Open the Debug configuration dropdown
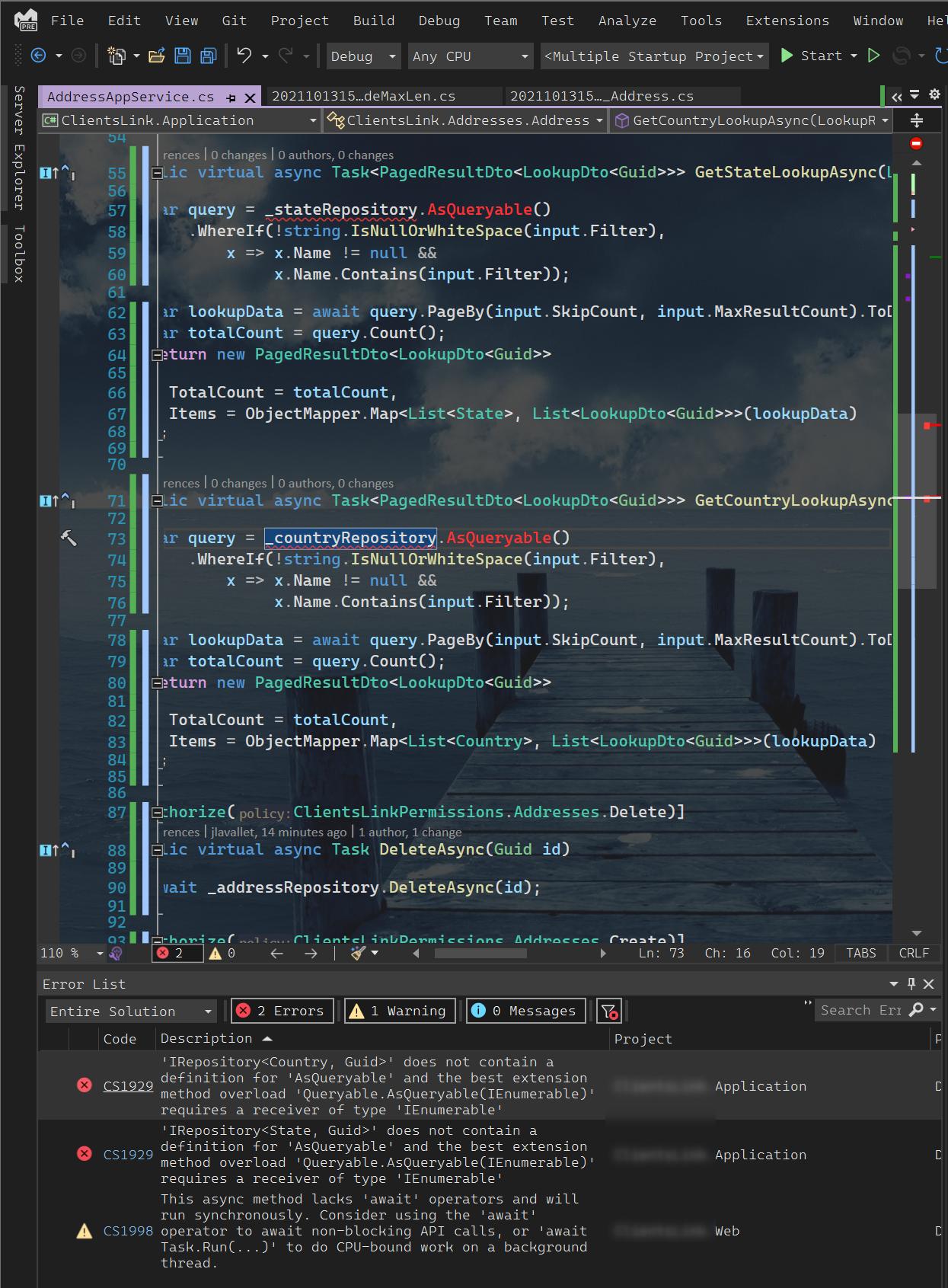948x1288 pixels. [363, 56]
